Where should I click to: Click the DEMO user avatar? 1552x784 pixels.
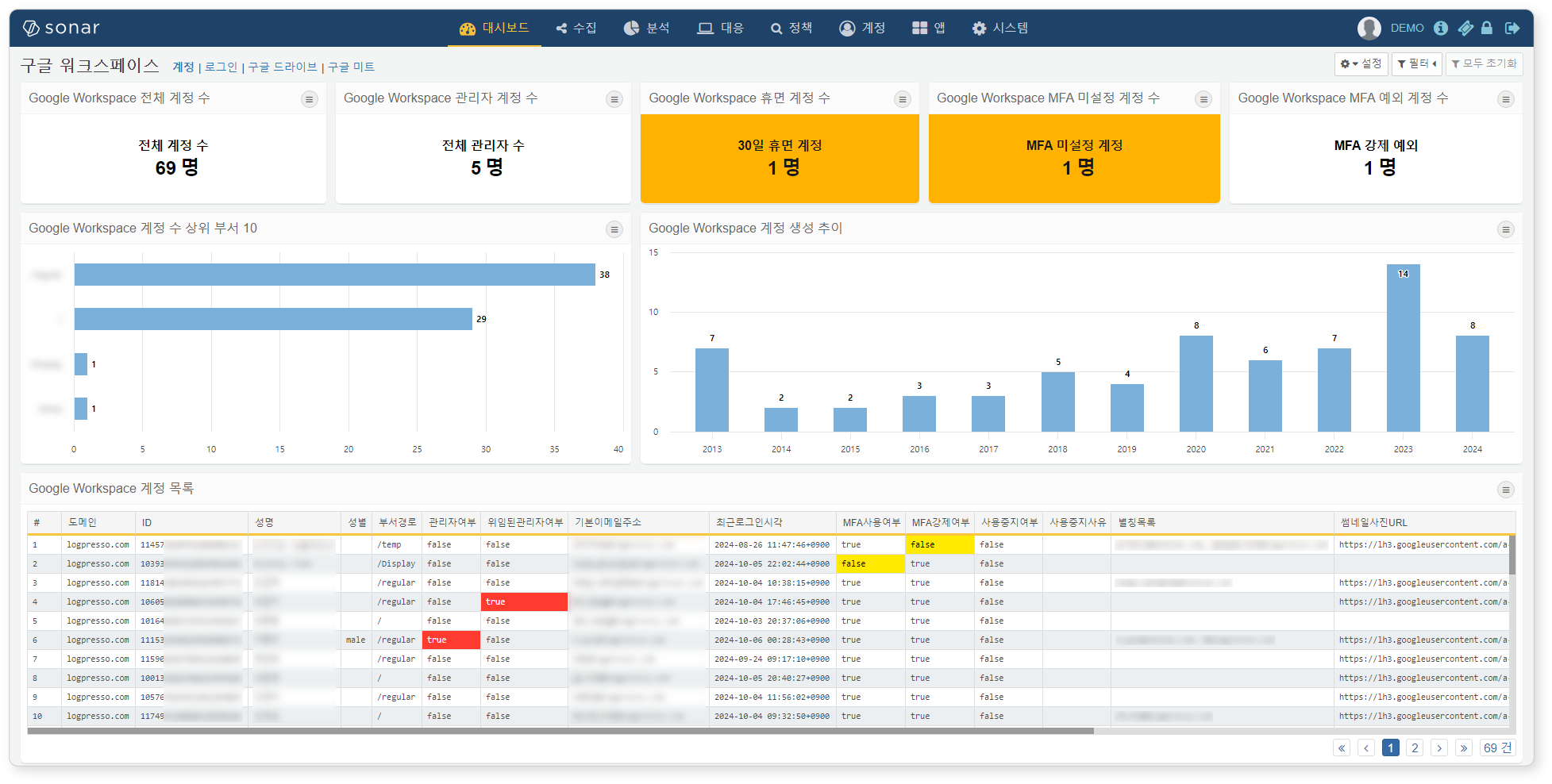click(1369, 28)
